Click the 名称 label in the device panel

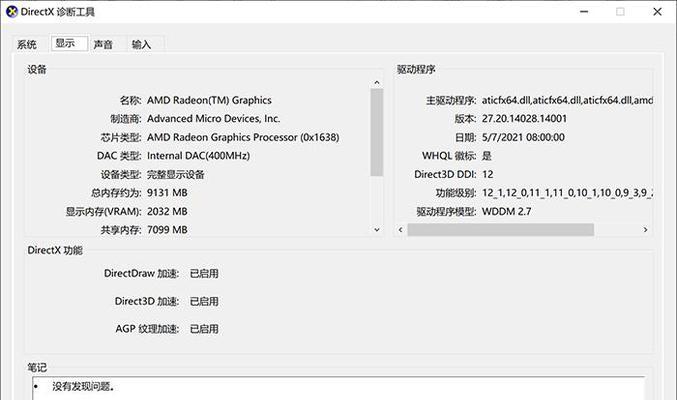130,100
